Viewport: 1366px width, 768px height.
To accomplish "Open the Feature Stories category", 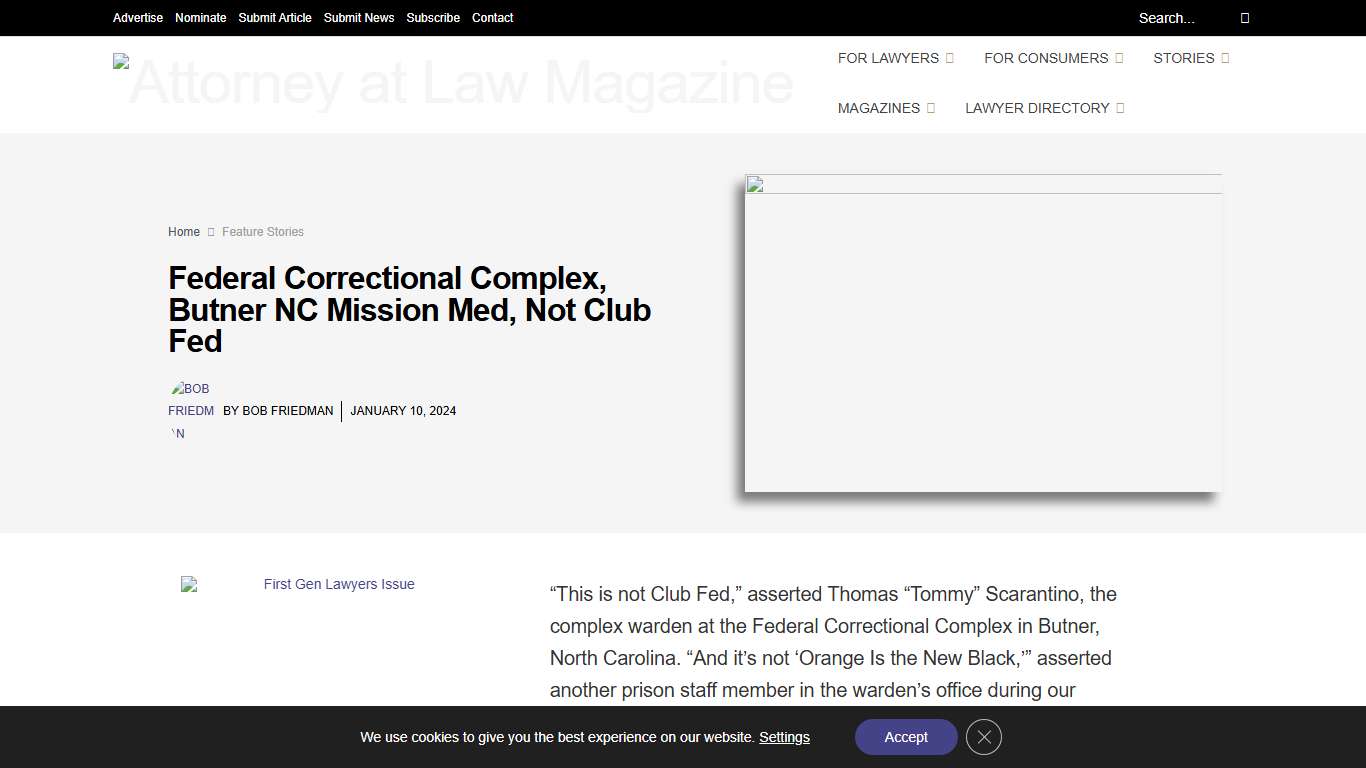I will pyautogui.click(x=262, y=231).
